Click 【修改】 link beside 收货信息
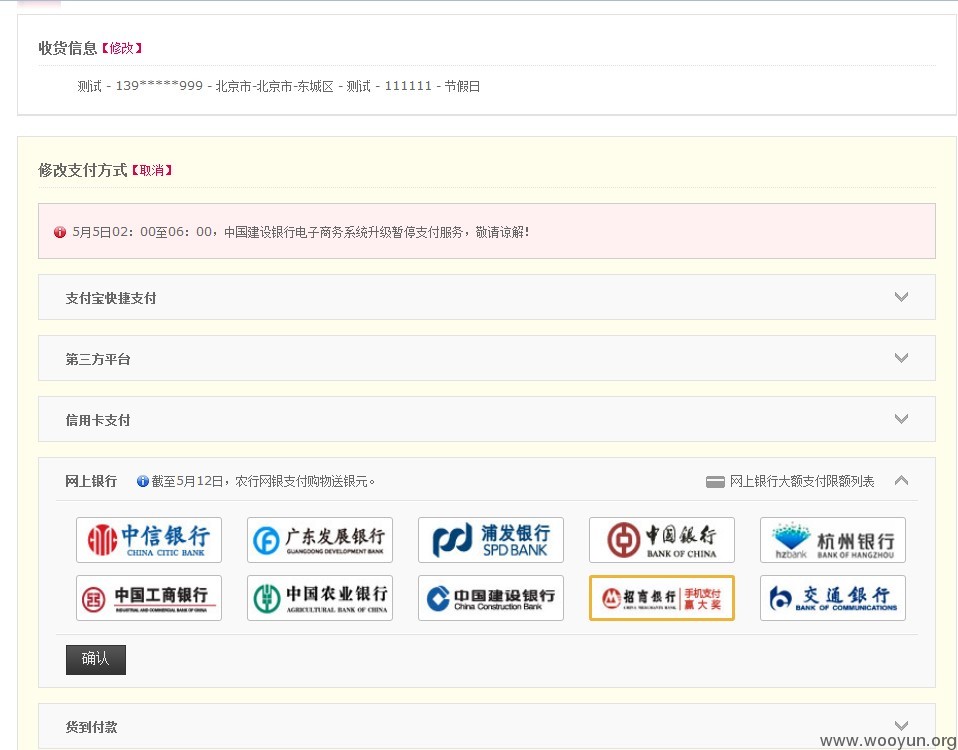 coord(122,48)
